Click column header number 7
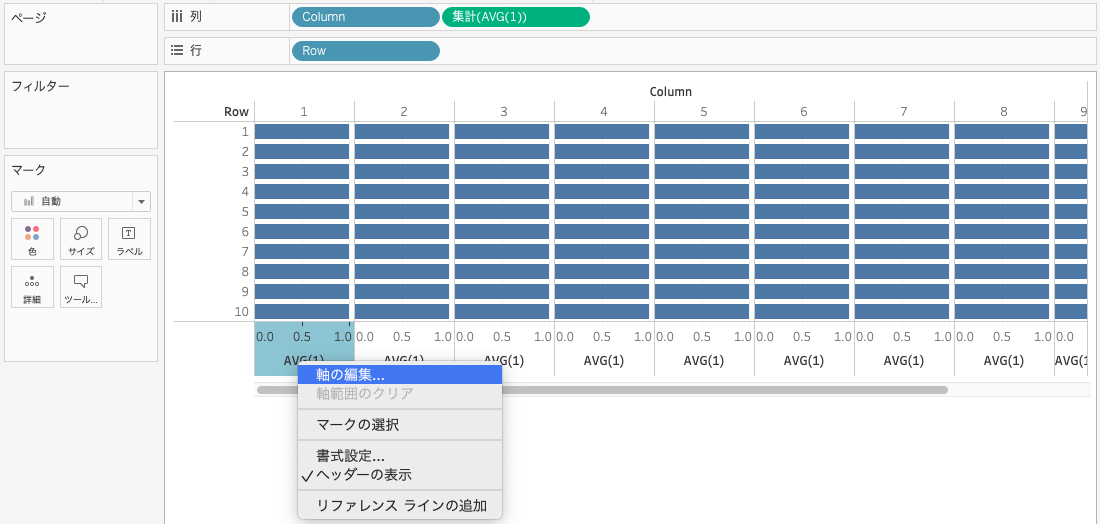1100x524 pixels. pos(904,112)
